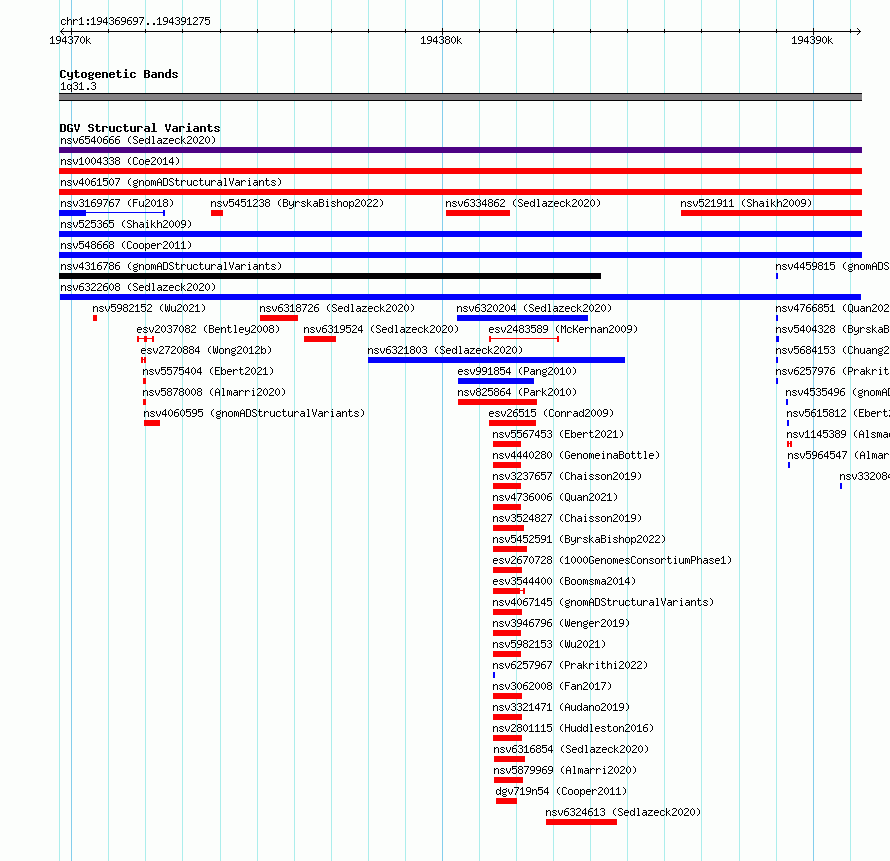This screenshot has height=861, width=890.
Task: Click the blue nsv6321803 variant bar
Action: coord(496,360)
